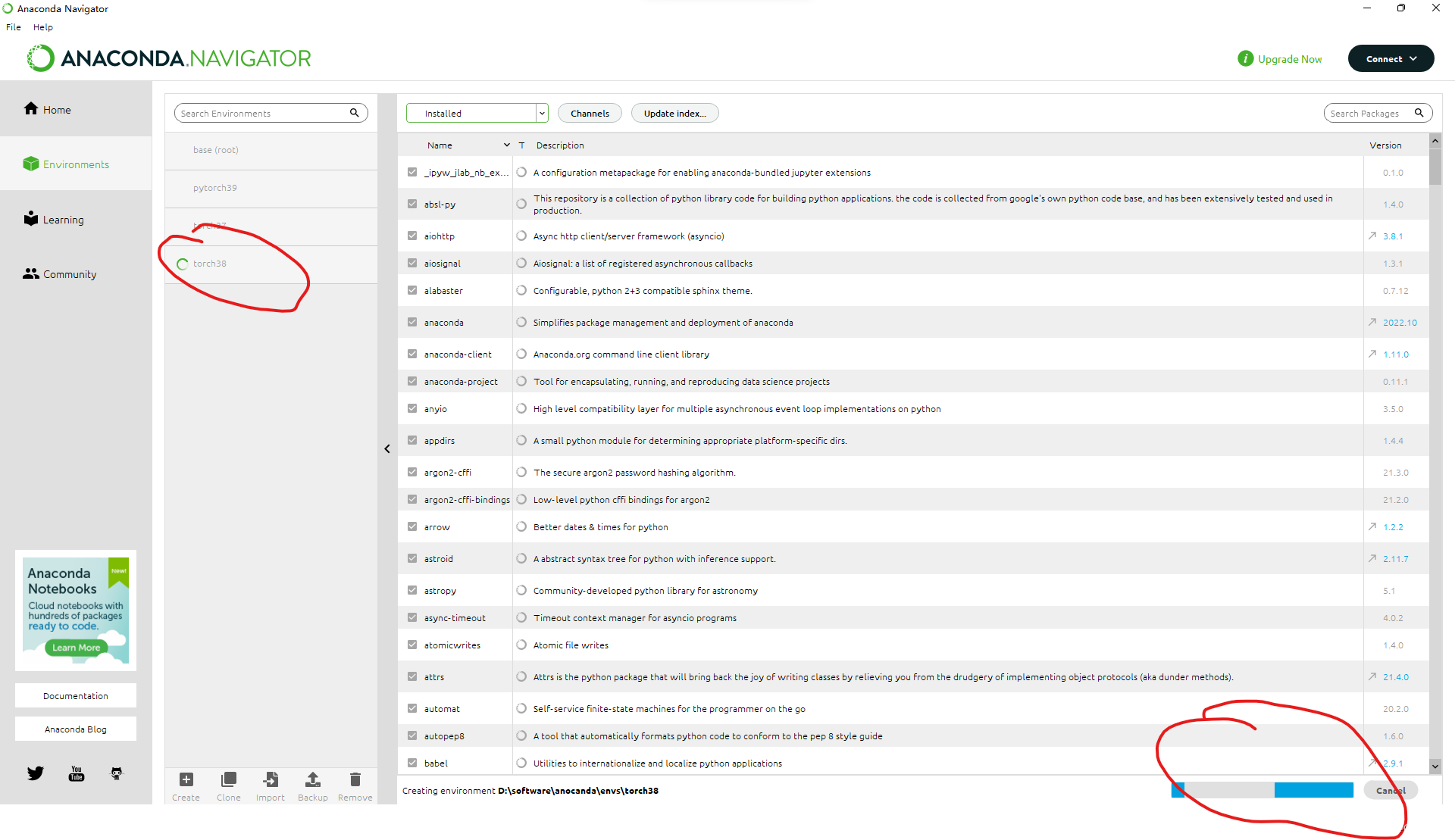Viewport: 1455px width, 840px height.
Task: Click Learn More on Anaconda Notebooks ad
Action: pos(76,647)
